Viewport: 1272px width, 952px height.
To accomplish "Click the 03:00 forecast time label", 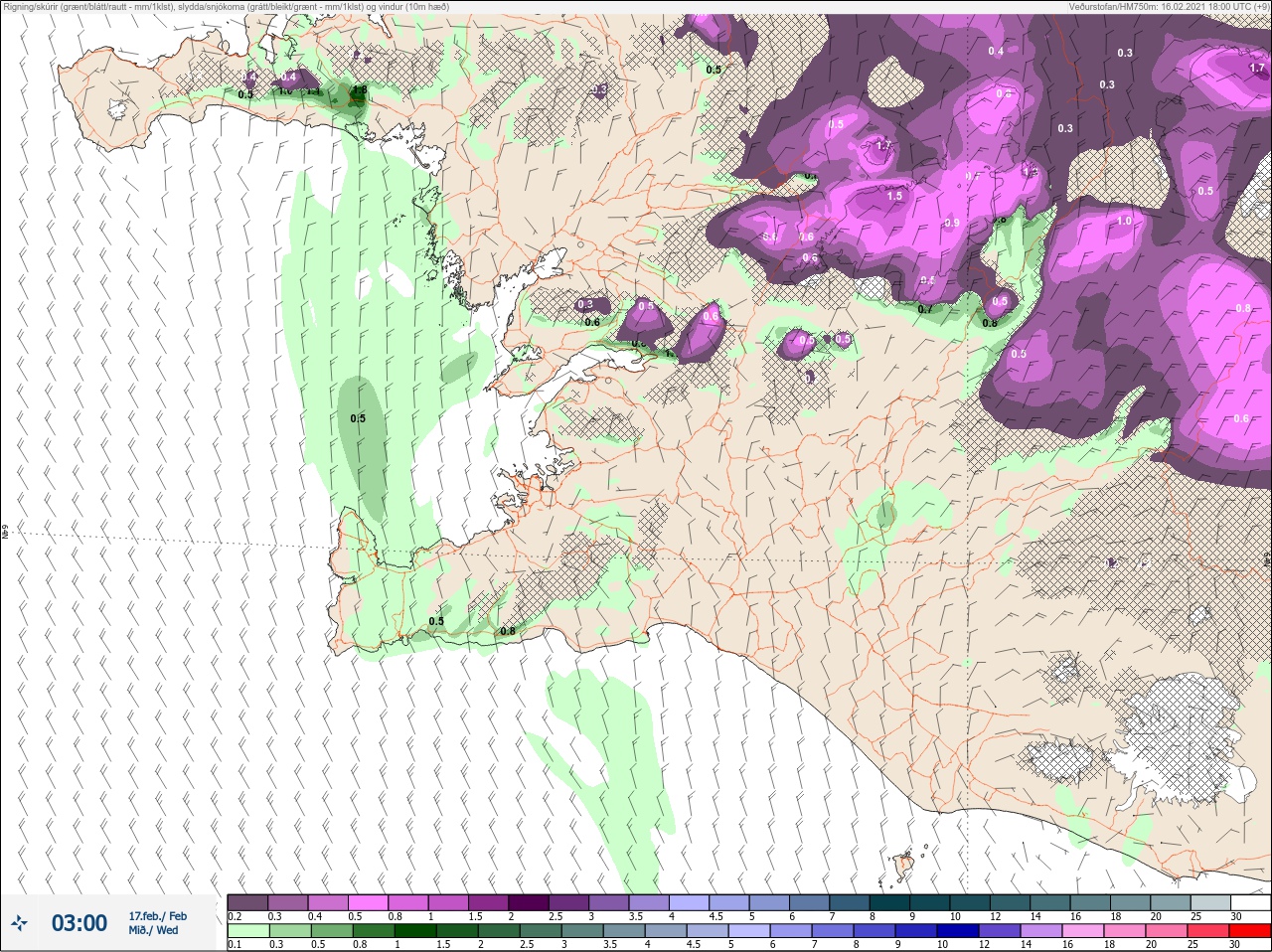I will point(79,924).
